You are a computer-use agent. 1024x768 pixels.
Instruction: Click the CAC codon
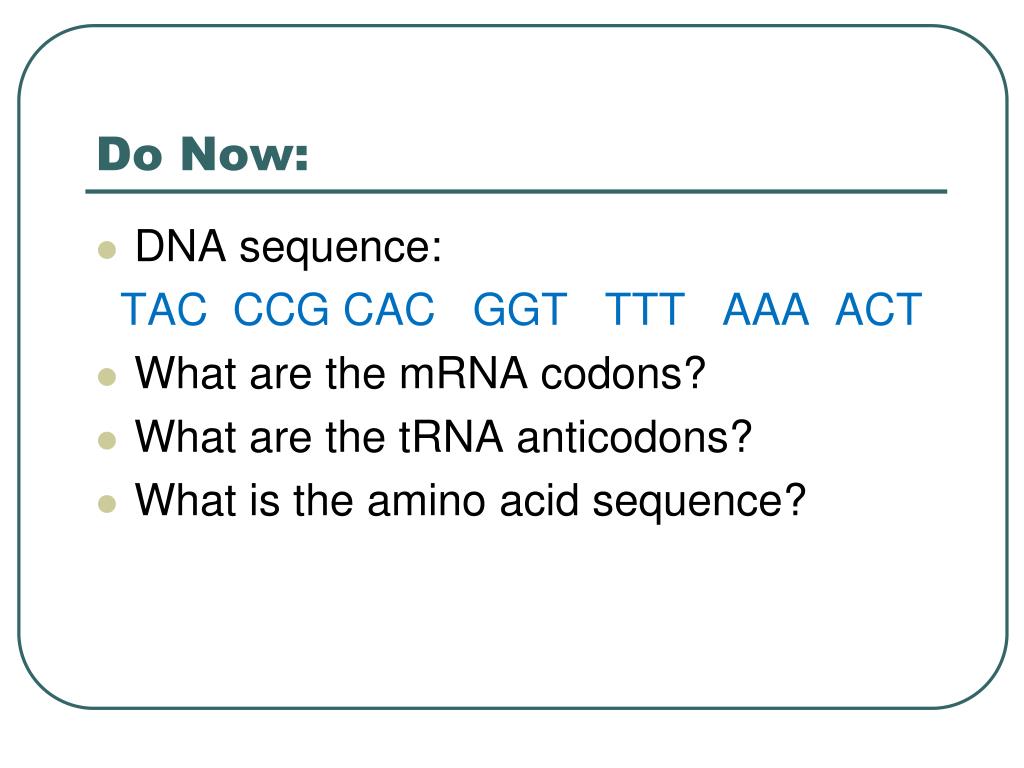coord(389,310)
